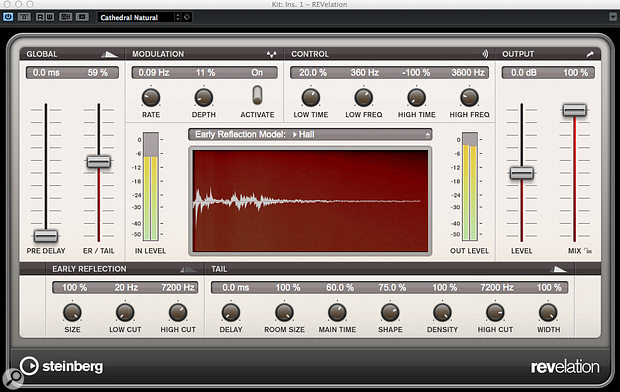620x392 pixels.
Task: Click the 20 Hz low cut value
Action: coord(126,288)
